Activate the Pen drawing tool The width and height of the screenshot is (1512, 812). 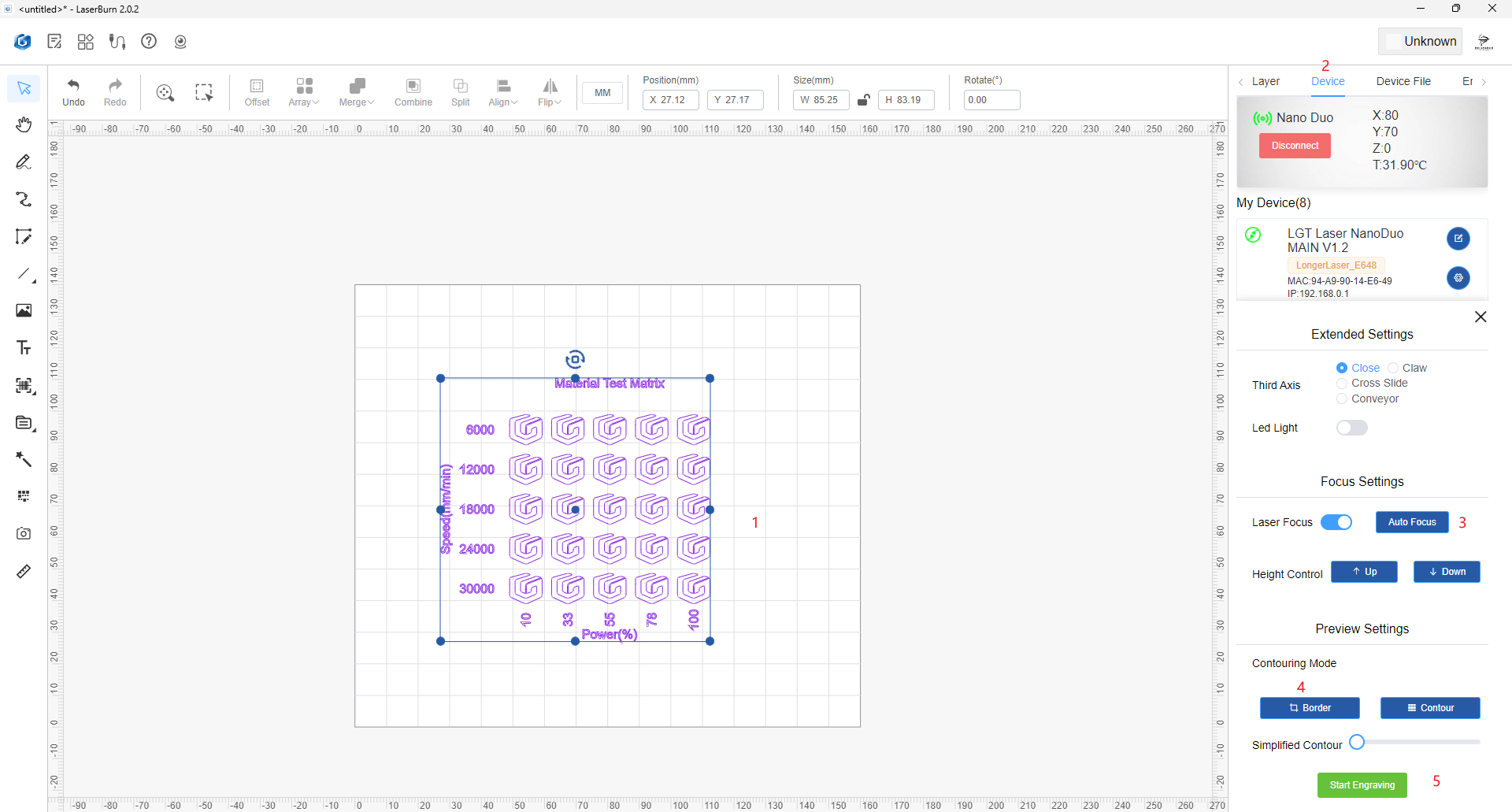tap(24, 161)
